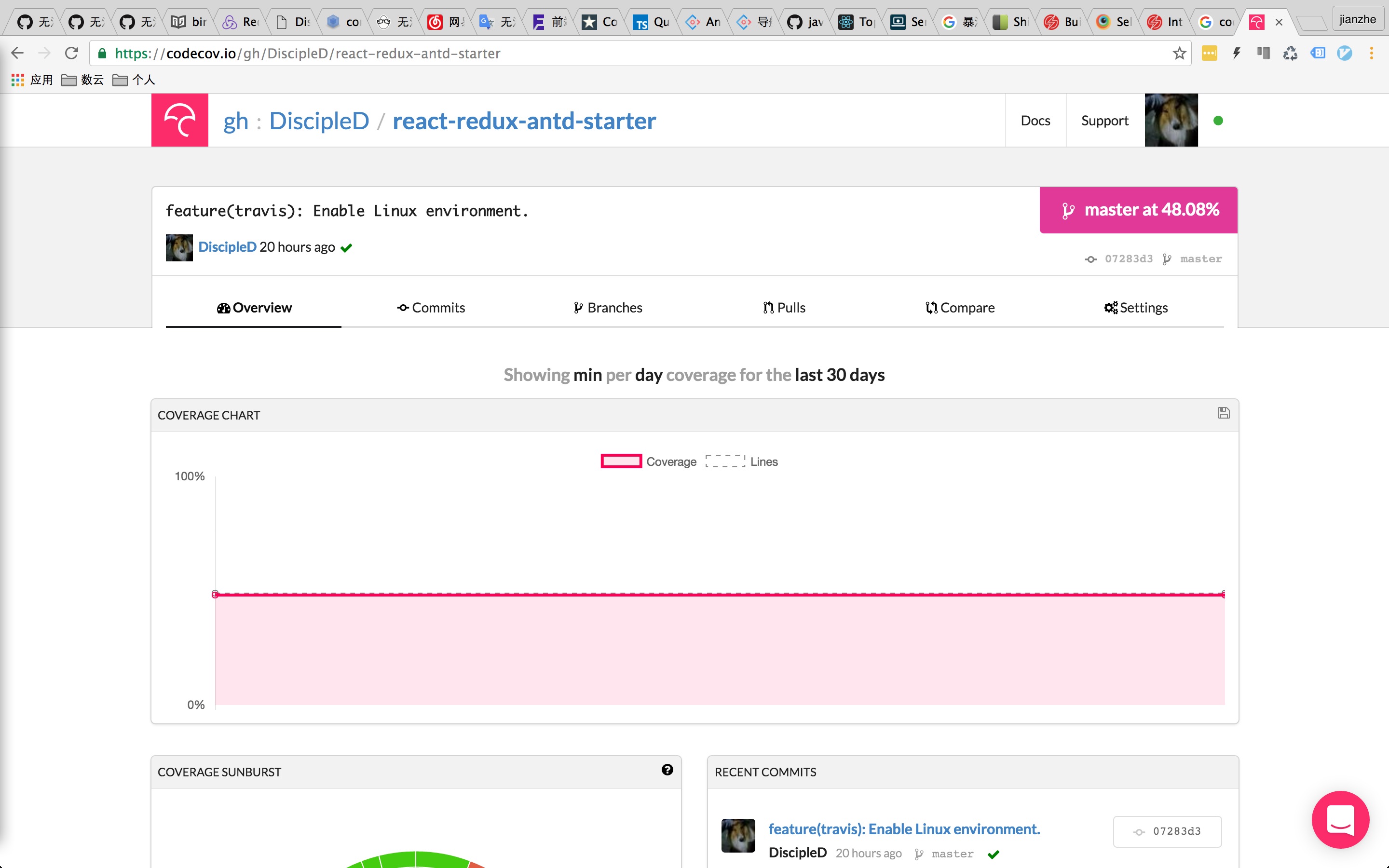Toggle the Lines legend series
Viewport: 1389px width, 868px height.
pos(742,461)
